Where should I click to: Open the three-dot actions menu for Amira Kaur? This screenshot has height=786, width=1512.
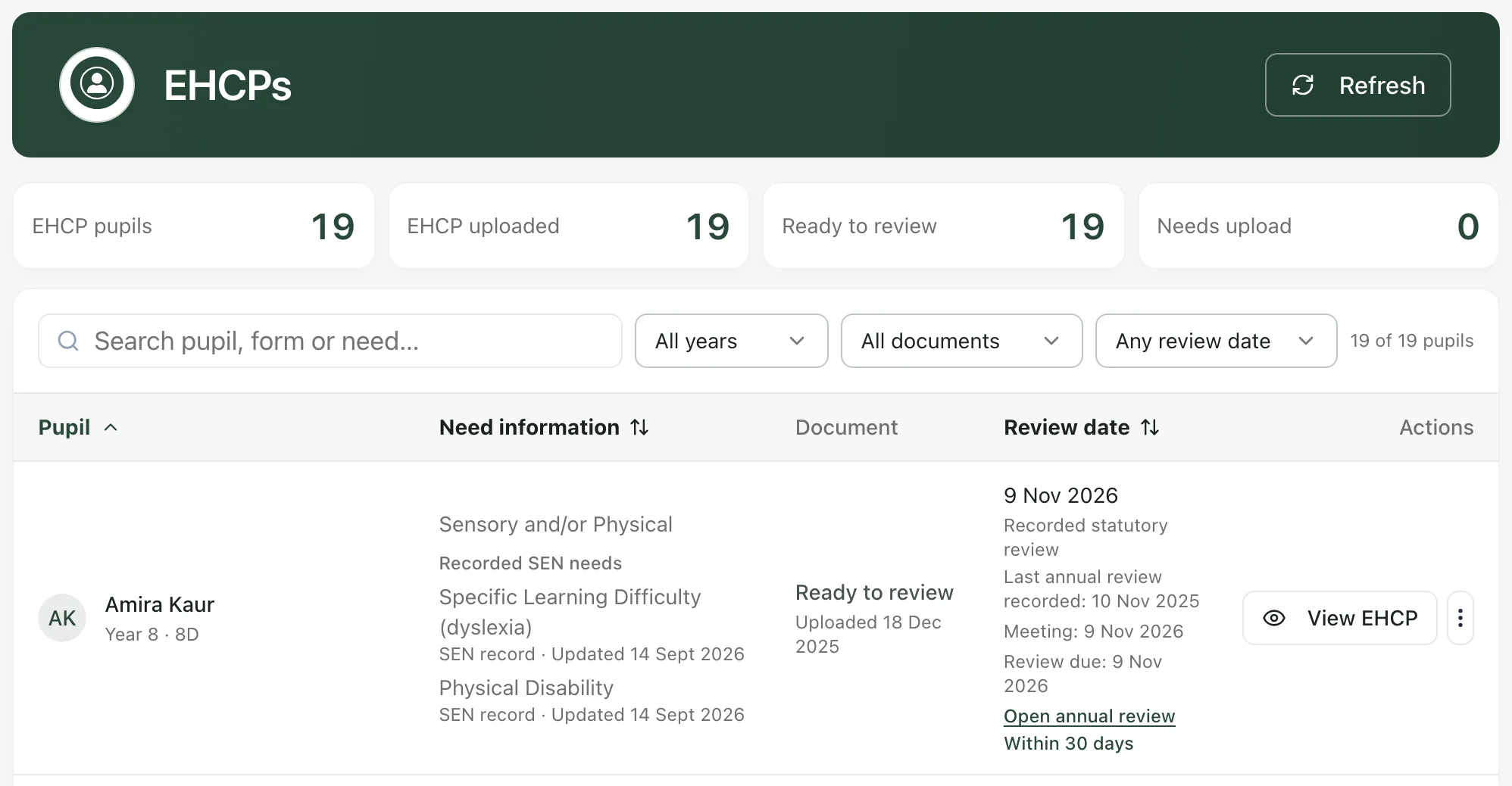click(x=1460, y=618)
